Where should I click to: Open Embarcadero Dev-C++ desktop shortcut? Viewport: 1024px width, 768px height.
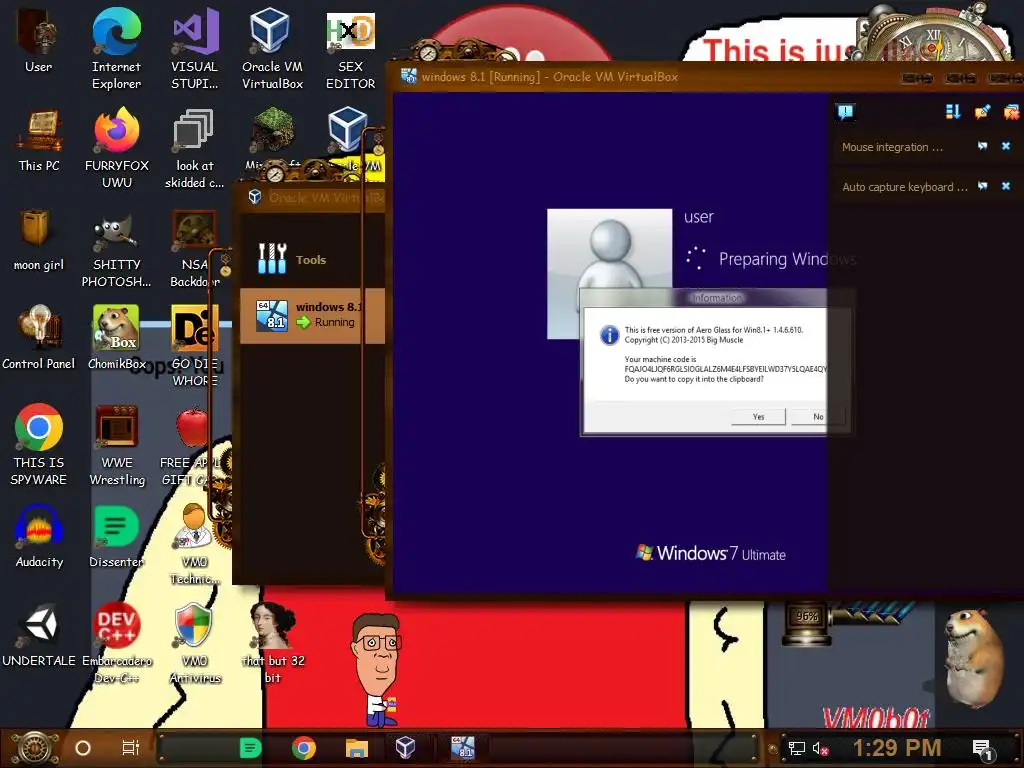coord(117,643)
